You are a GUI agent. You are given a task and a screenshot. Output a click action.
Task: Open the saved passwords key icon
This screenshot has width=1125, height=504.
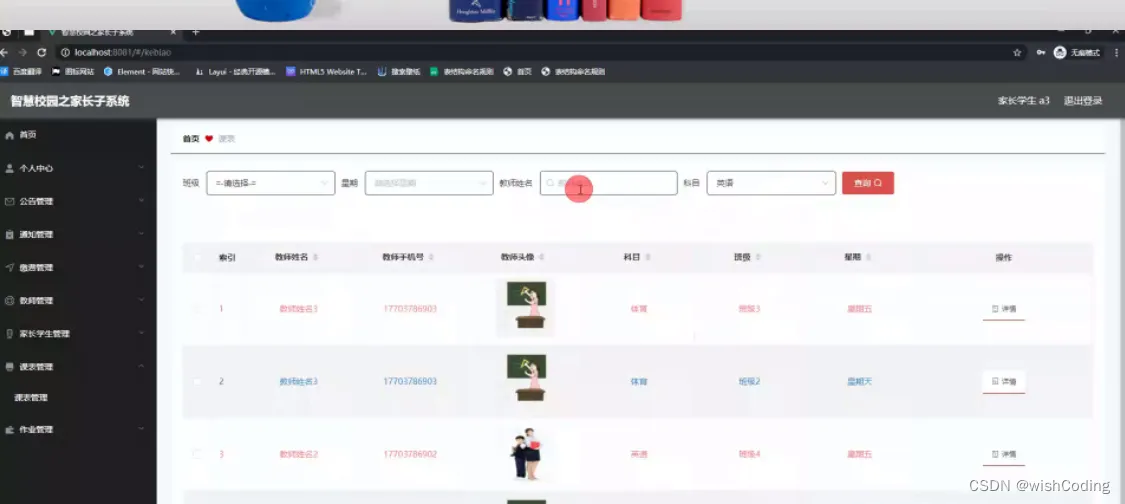[1041, 52]
